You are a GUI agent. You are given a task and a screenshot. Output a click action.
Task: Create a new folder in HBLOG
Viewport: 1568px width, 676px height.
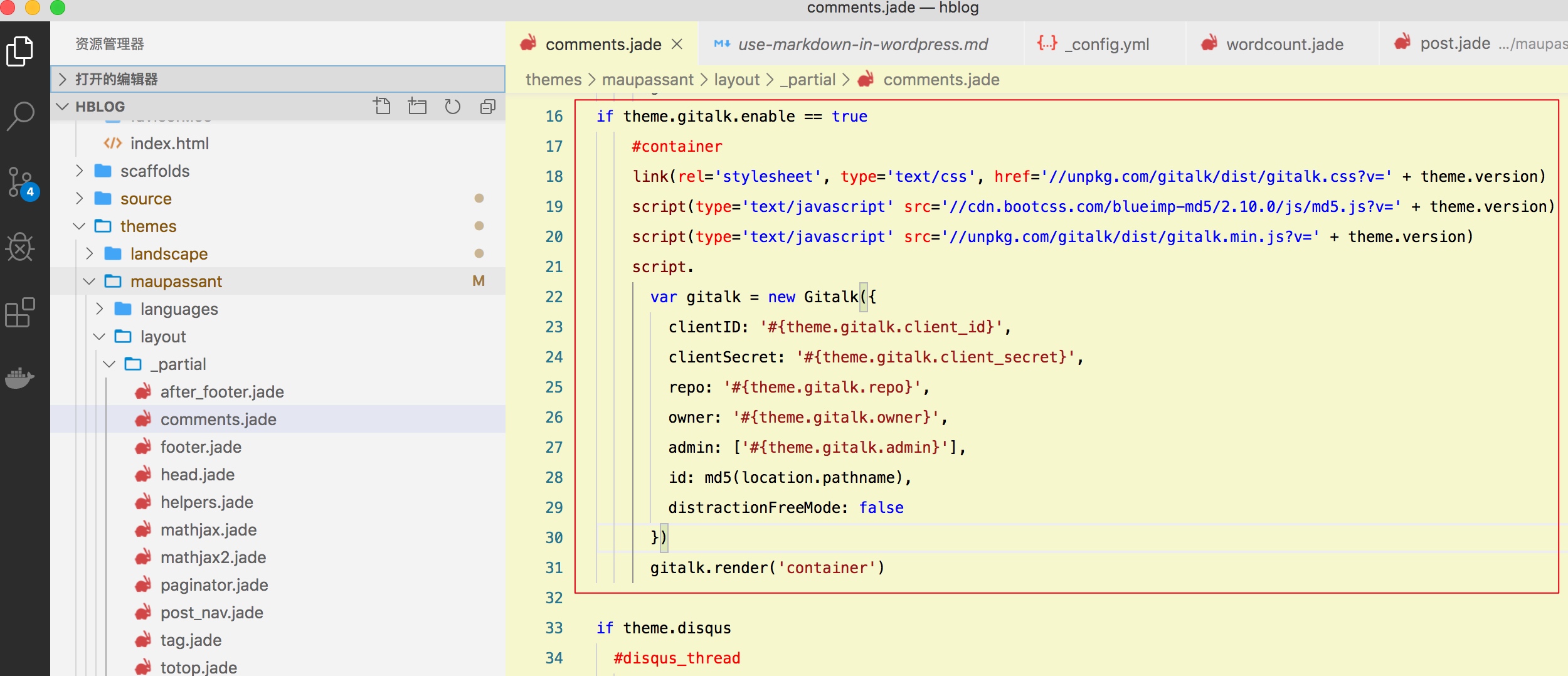pos(417,106)
